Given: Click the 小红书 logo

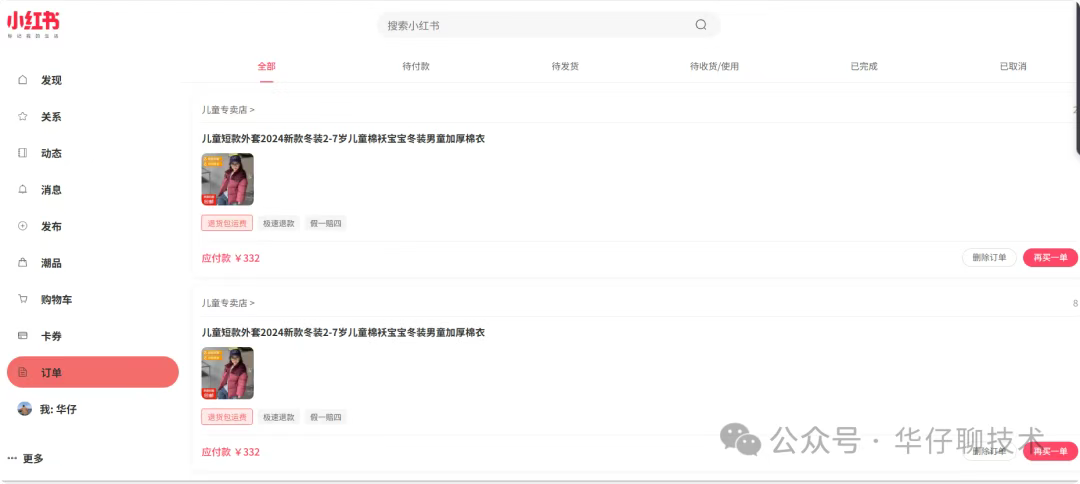Looking at the screenshot, I should coord(33,25).
